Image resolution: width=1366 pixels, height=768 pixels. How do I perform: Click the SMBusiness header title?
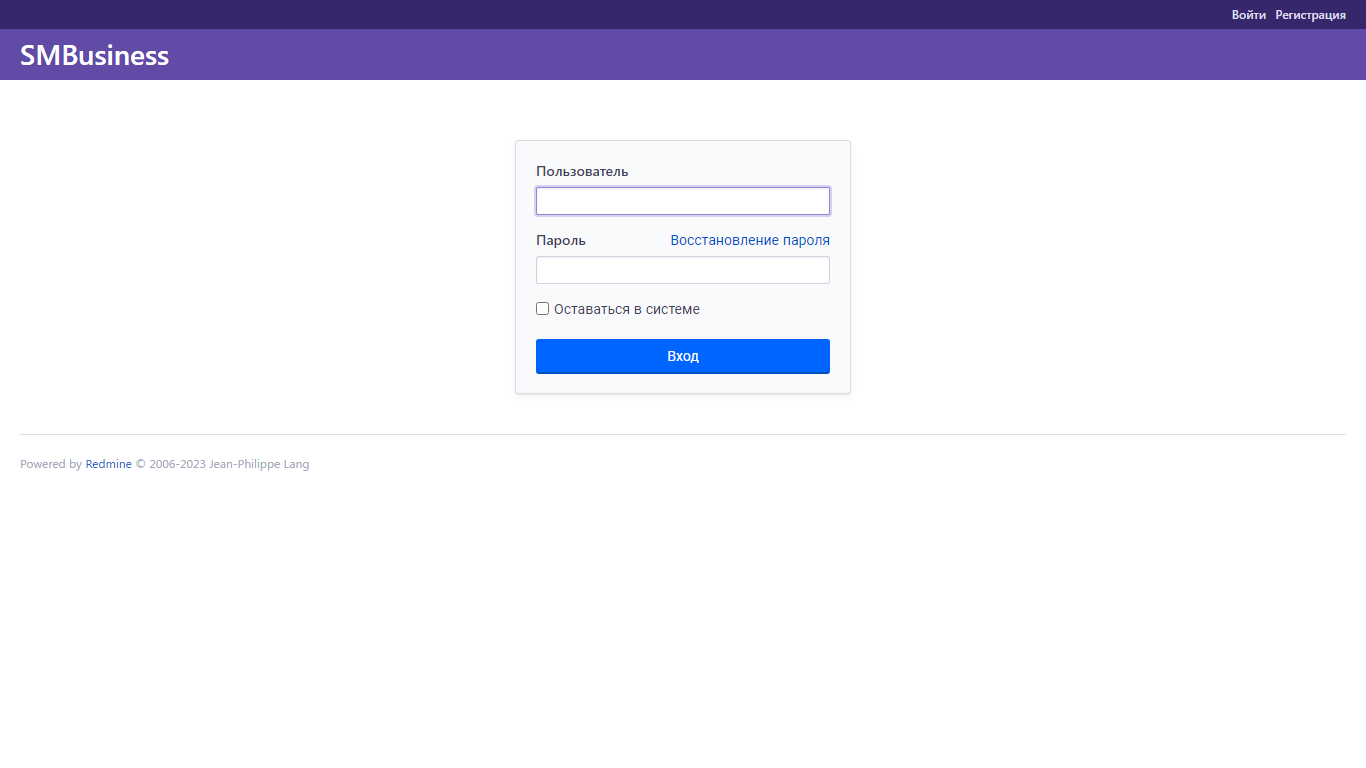(95, 55)
